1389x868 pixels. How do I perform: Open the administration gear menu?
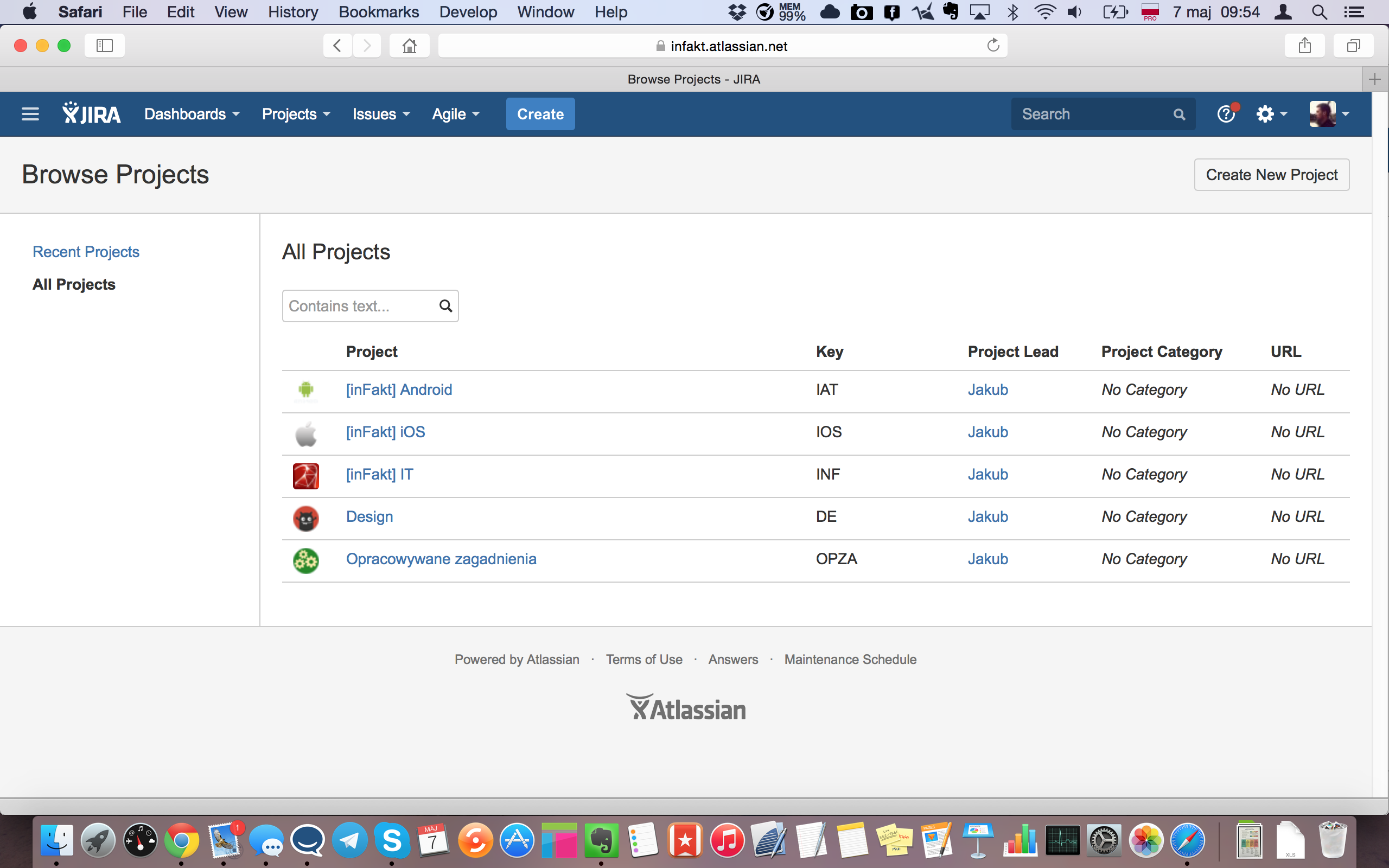(x=1271, y=114)
